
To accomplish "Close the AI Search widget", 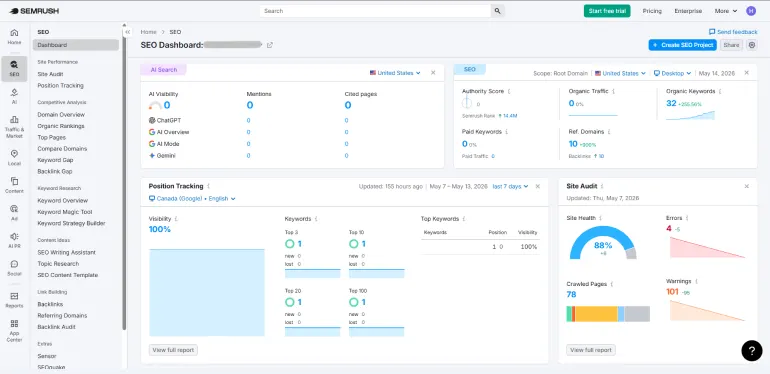I will click(x=433, y=73).
